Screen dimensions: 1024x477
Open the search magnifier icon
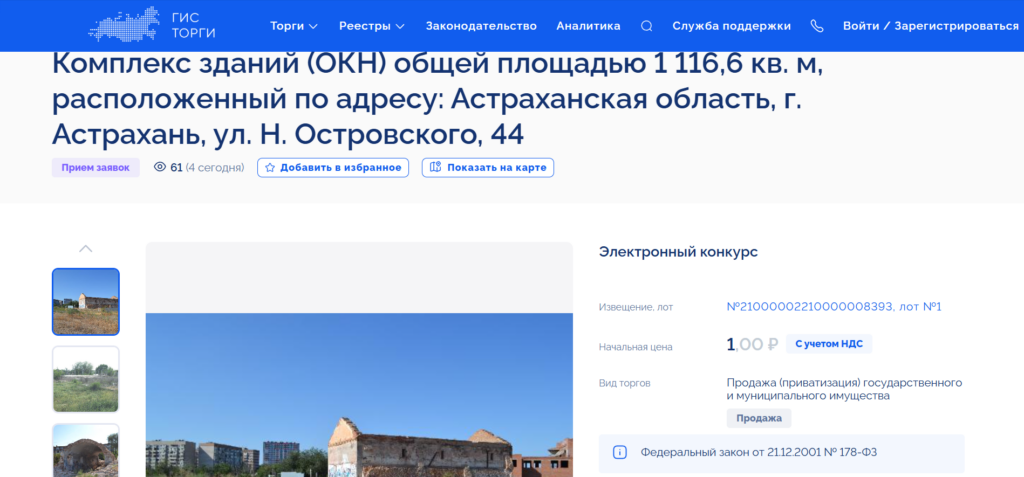coord(647,26)
